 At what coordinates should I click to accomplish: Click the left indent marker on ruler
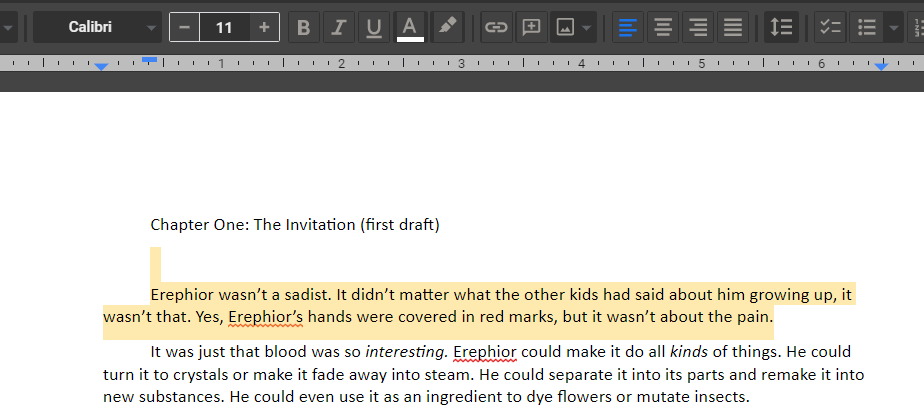click(x=101, y=67)
